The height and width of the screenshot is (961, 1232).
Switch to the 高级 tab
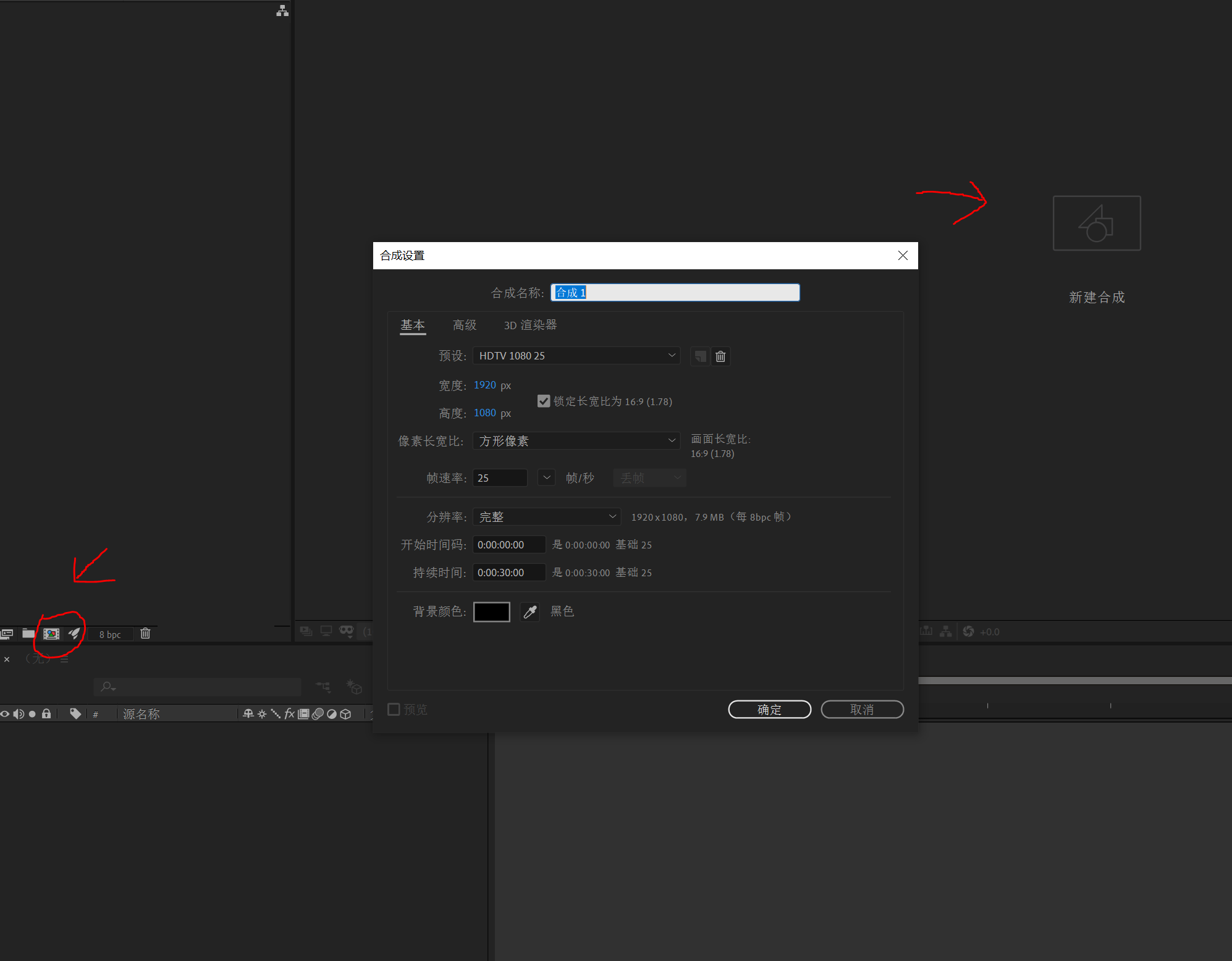click(x=465, y=325)
